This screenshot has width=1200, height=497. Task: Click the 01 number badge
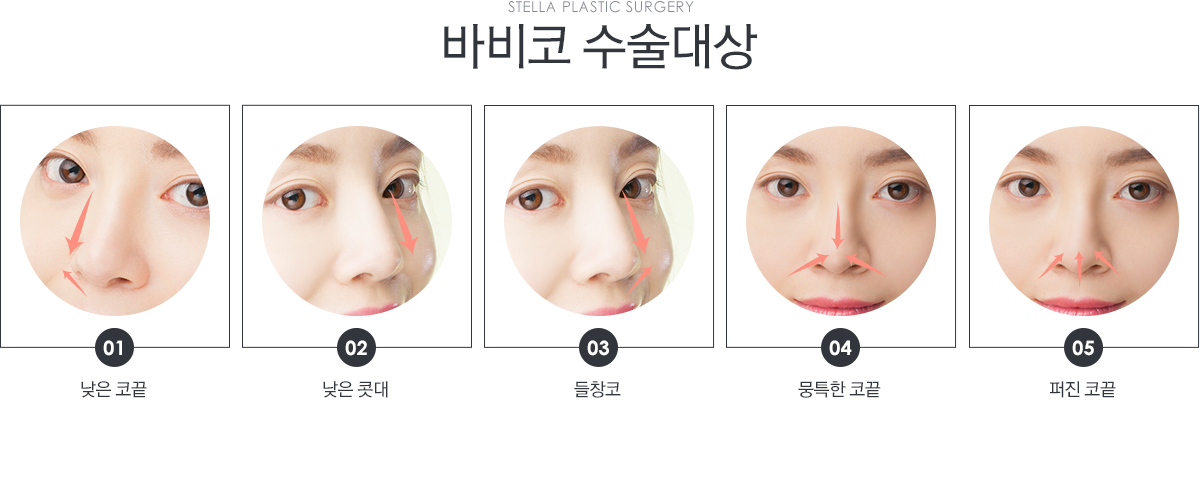tap(114, 348)
